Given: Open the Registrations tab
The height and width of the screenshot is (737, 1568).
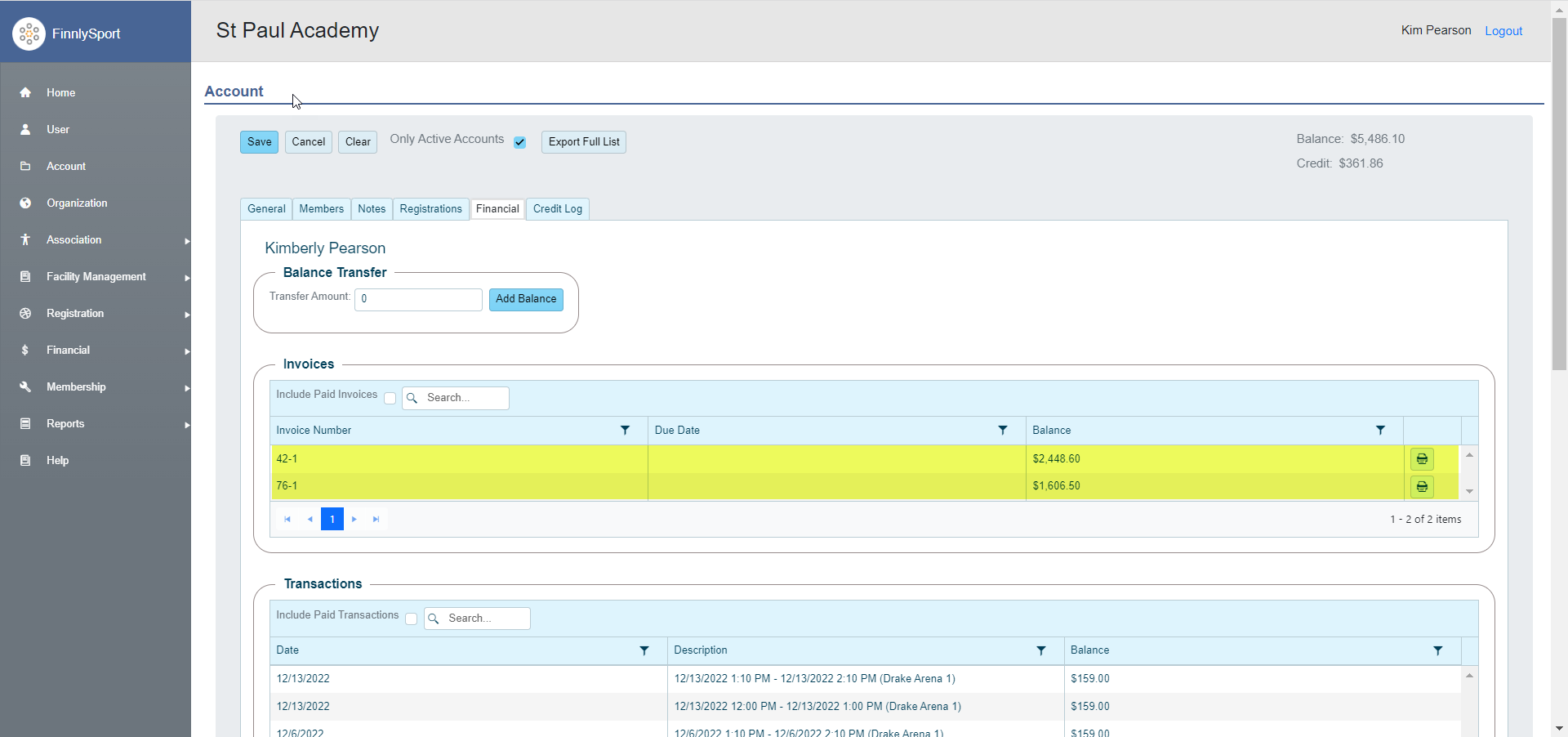Looking at the screenshot, I should (431, 209).
